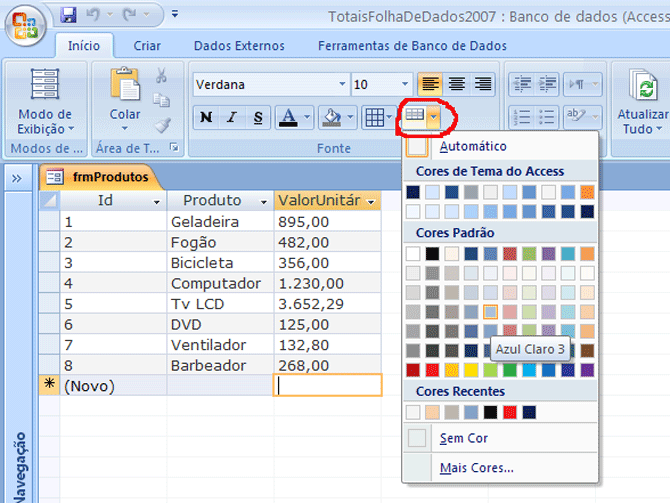Screen dimensions: 670x503
Task: Open the Criar ribbon tab
Action: coord(147,45)
